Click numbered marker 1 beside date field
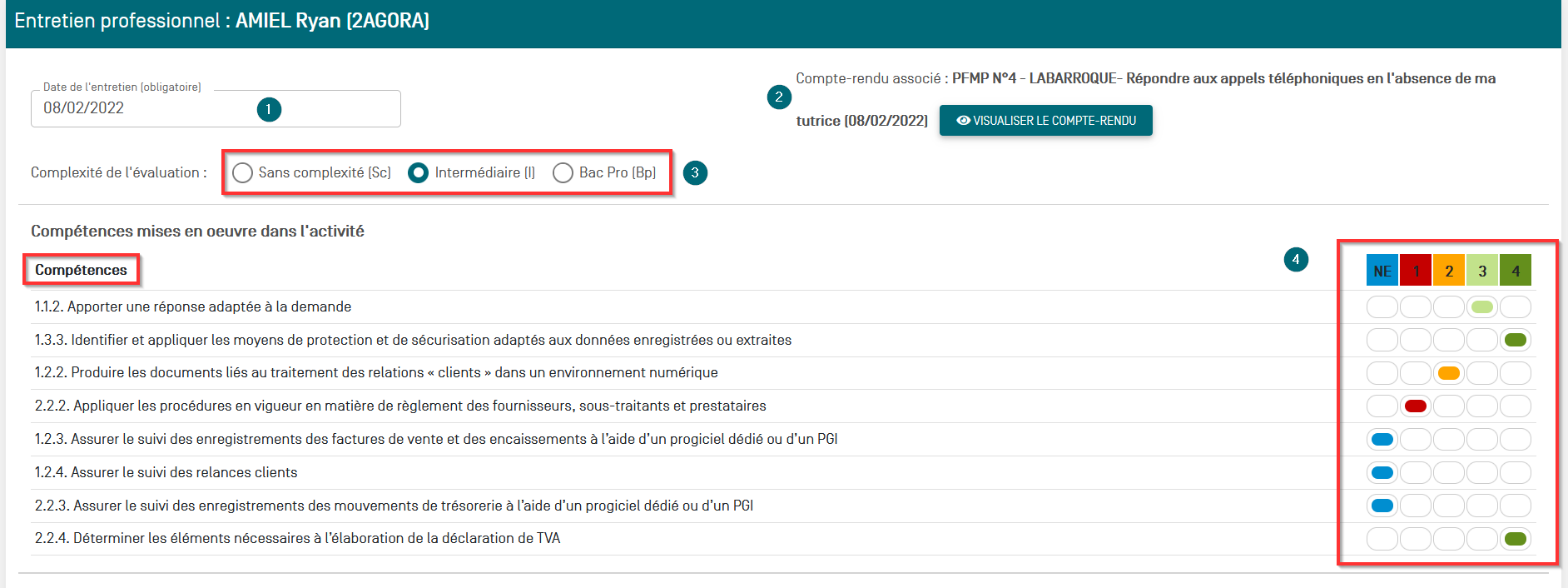The image size is (1568, 588). point(269,109)
